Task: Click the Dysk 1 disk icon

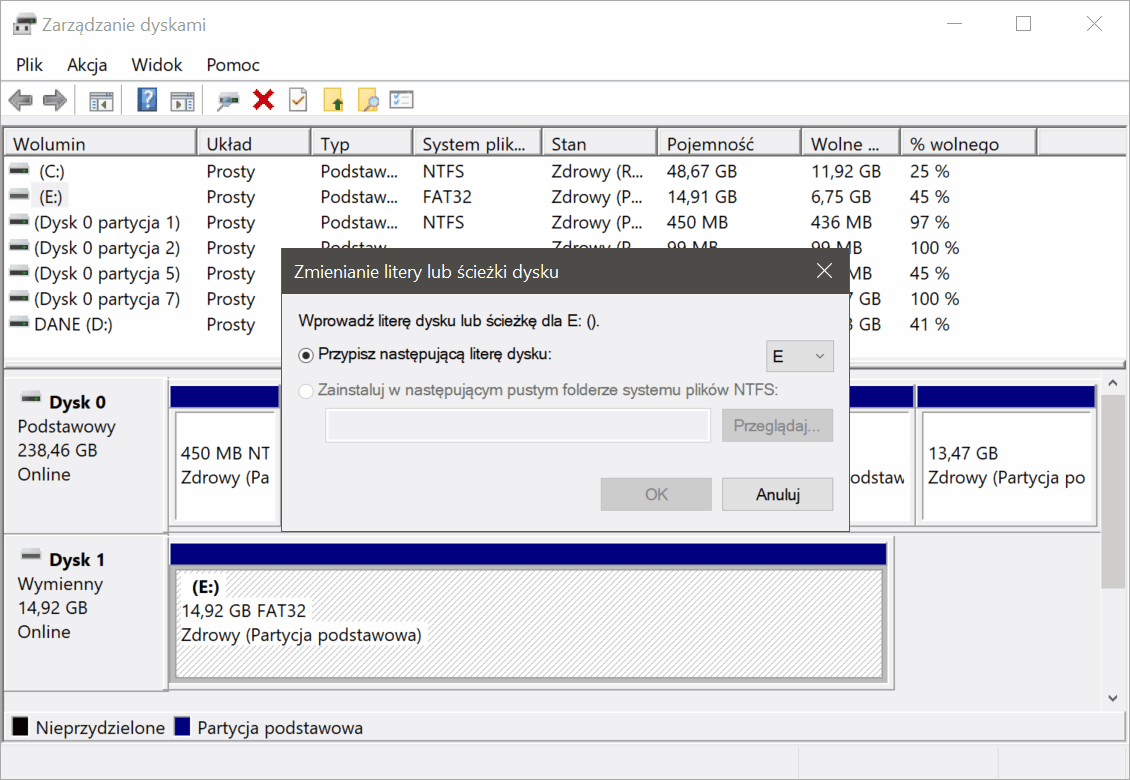Action: tap(31, 555)
